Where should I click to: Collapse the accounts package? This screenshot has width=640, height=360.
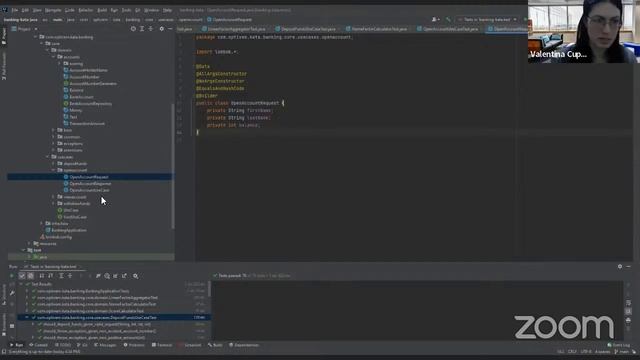click(54, 57)
